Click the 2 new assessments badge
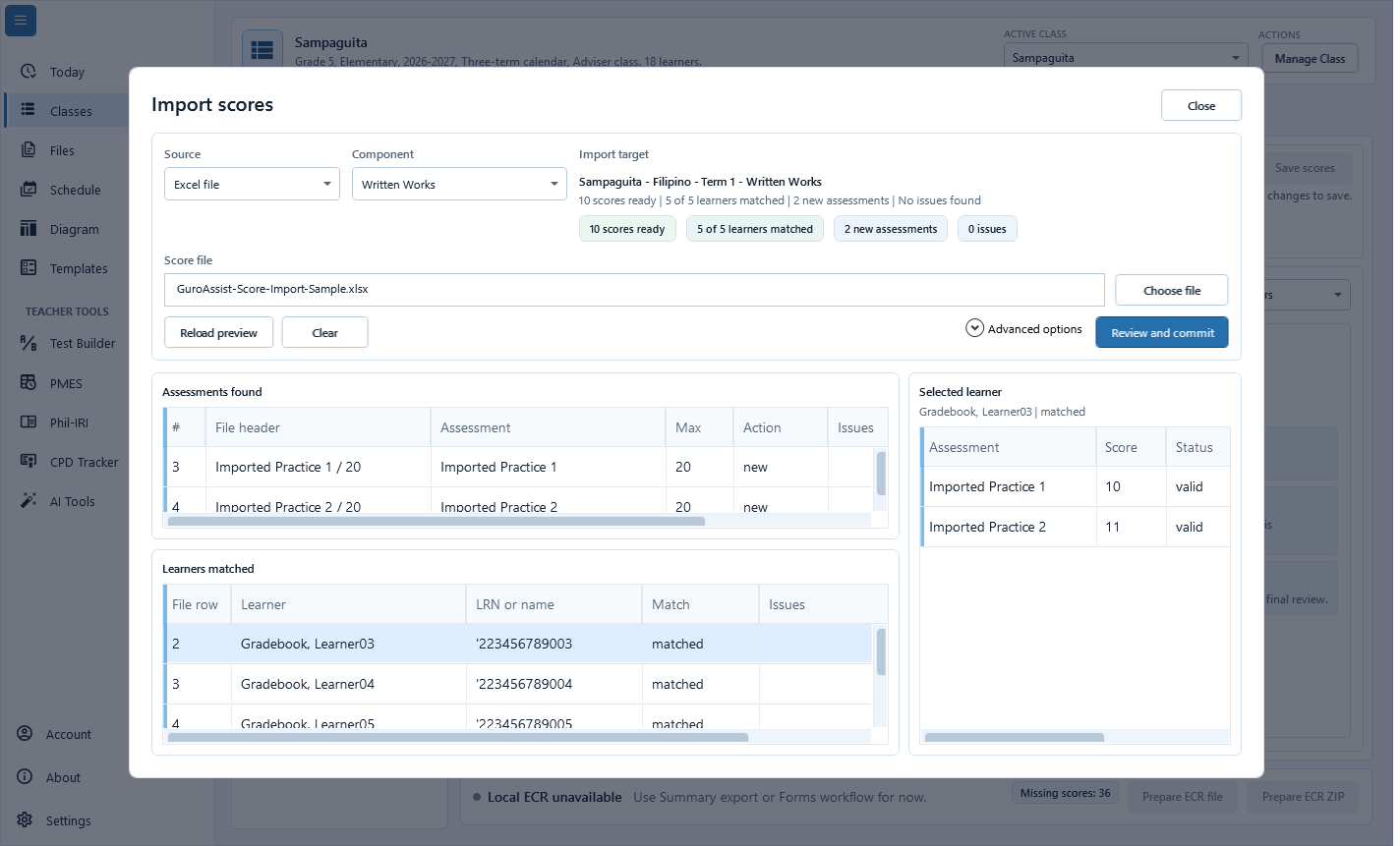 point(891,229)
